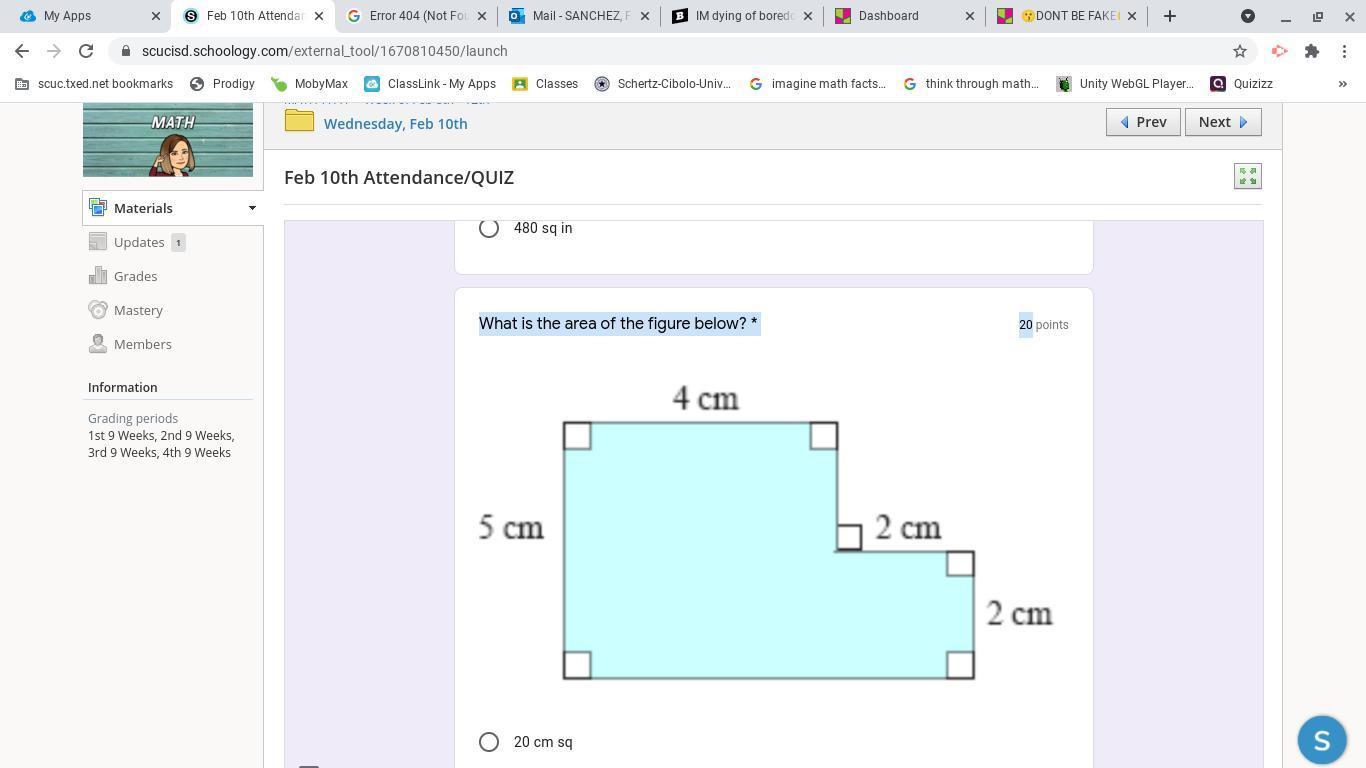
Task: Click the Updates notification badge showing 1
Action: pos(178,242)
